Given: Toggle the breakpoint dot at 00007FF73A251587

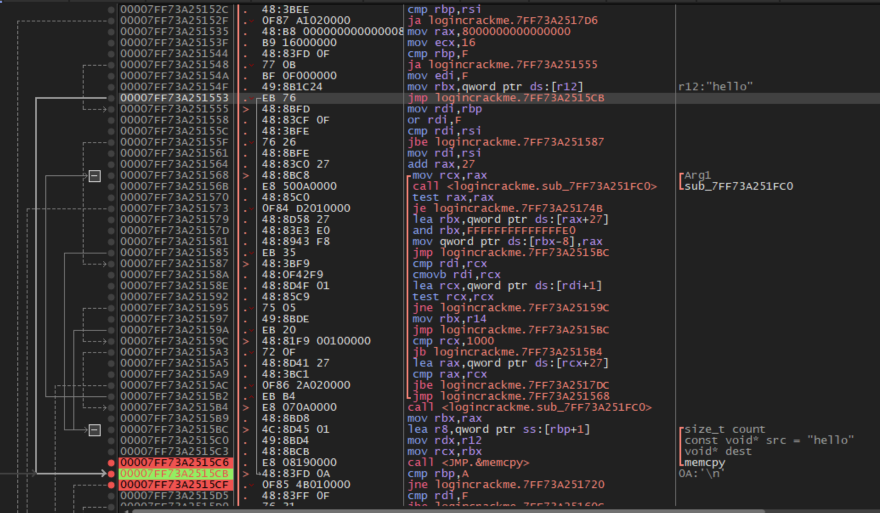Looking at the screenshot, I should click(x=111, y=264).
